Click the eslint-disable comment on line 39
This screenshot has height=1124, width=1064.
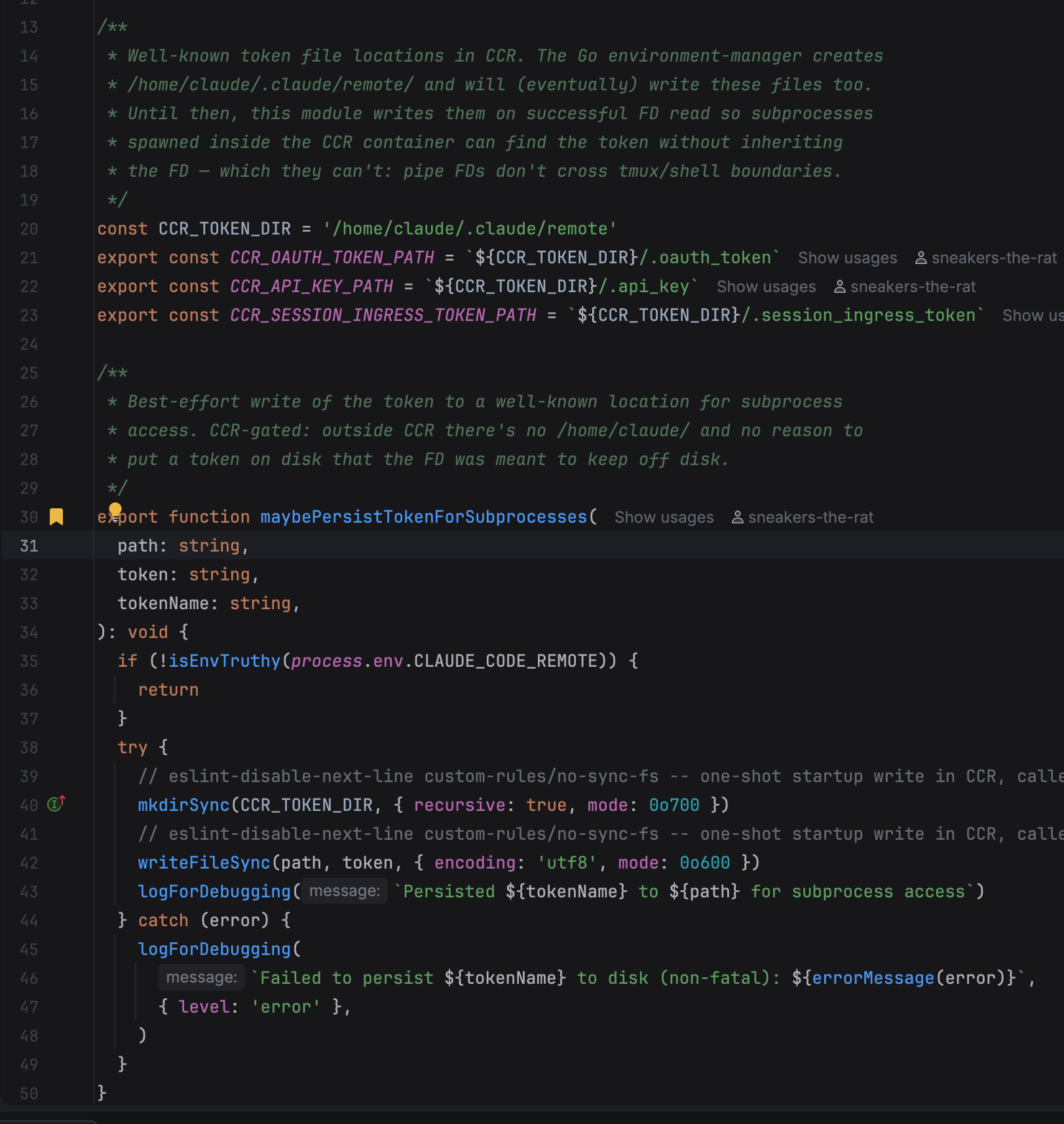click(601, 776)
